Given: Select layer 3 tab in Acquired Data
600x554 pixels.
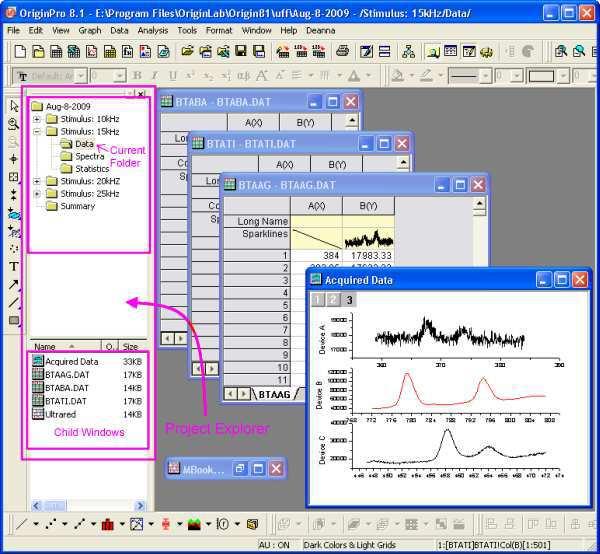Looking at the screenshot, I should 349,300.
